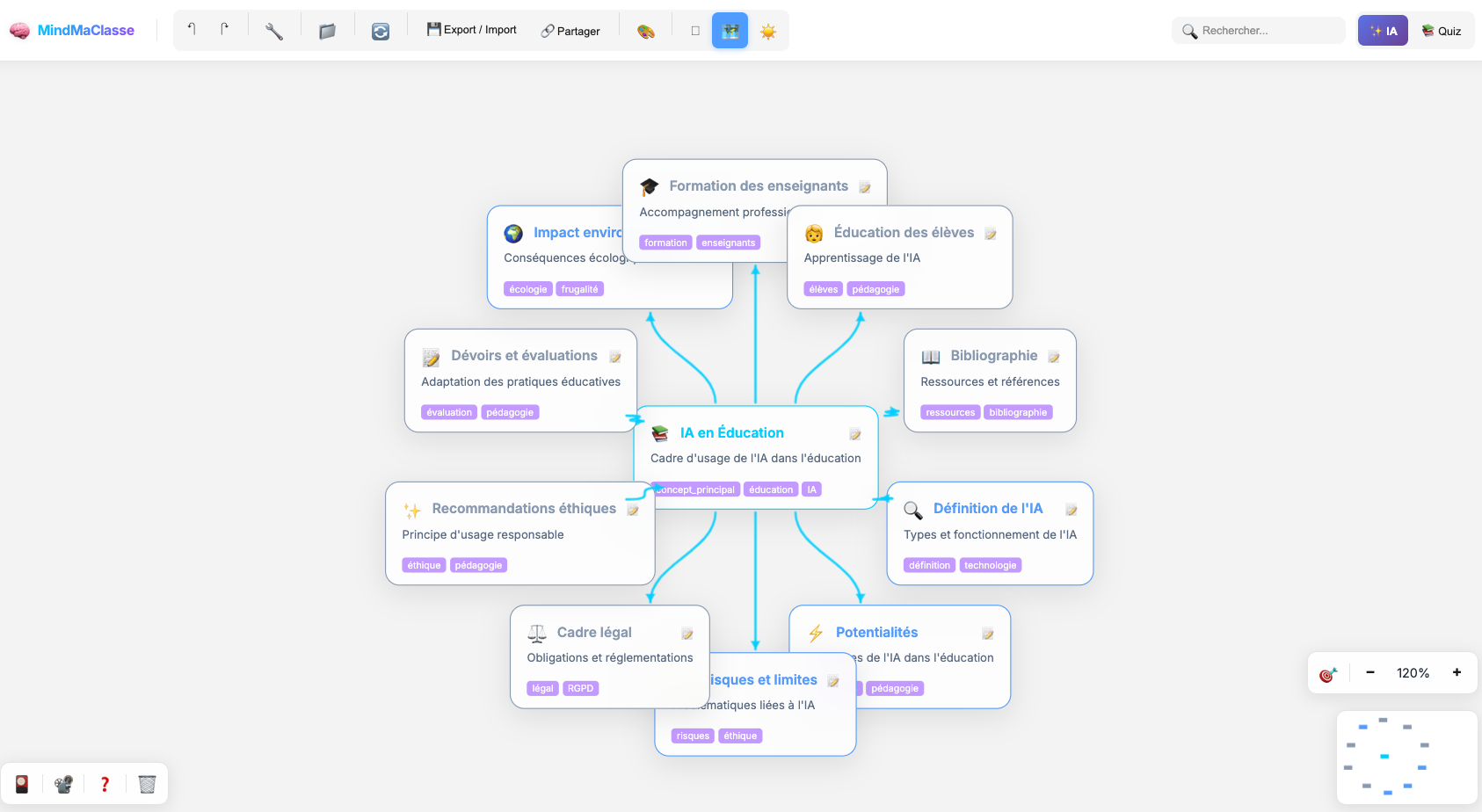
Task: Open help with the red question mark
Action: point(105,784)
